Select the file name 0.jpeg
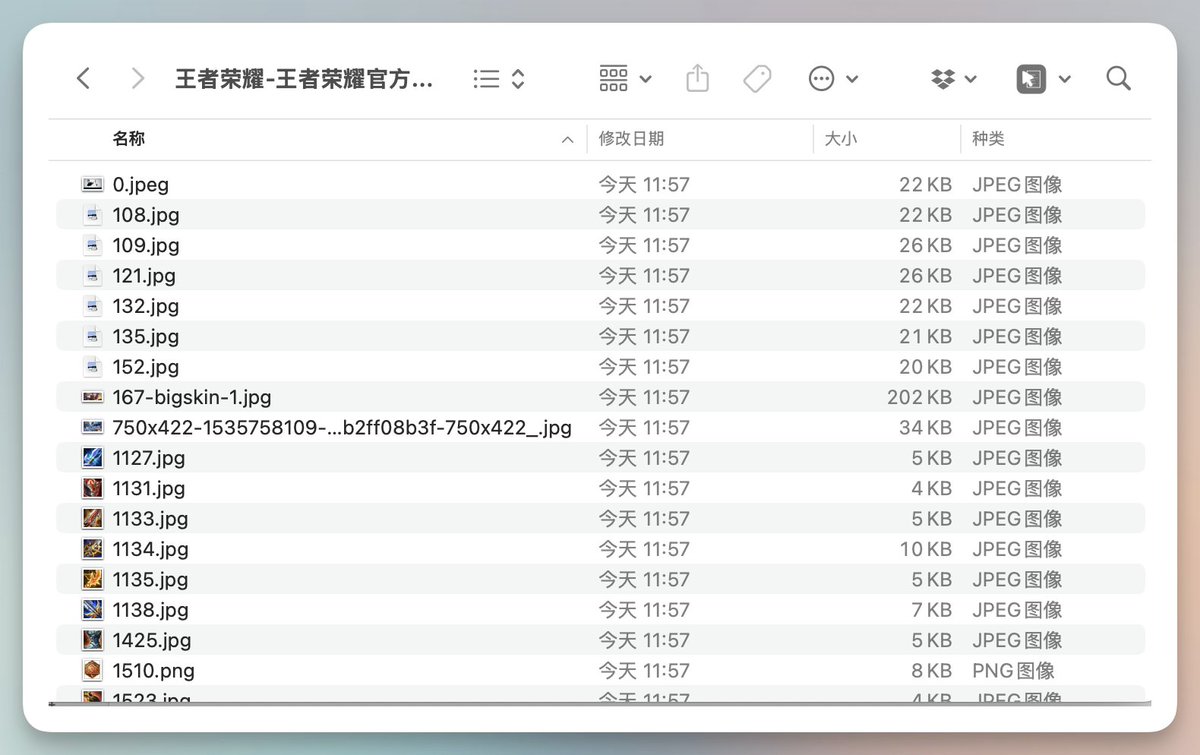Image resolution: width=1200 pixels, height=755 pixels. tap(141, 185)
